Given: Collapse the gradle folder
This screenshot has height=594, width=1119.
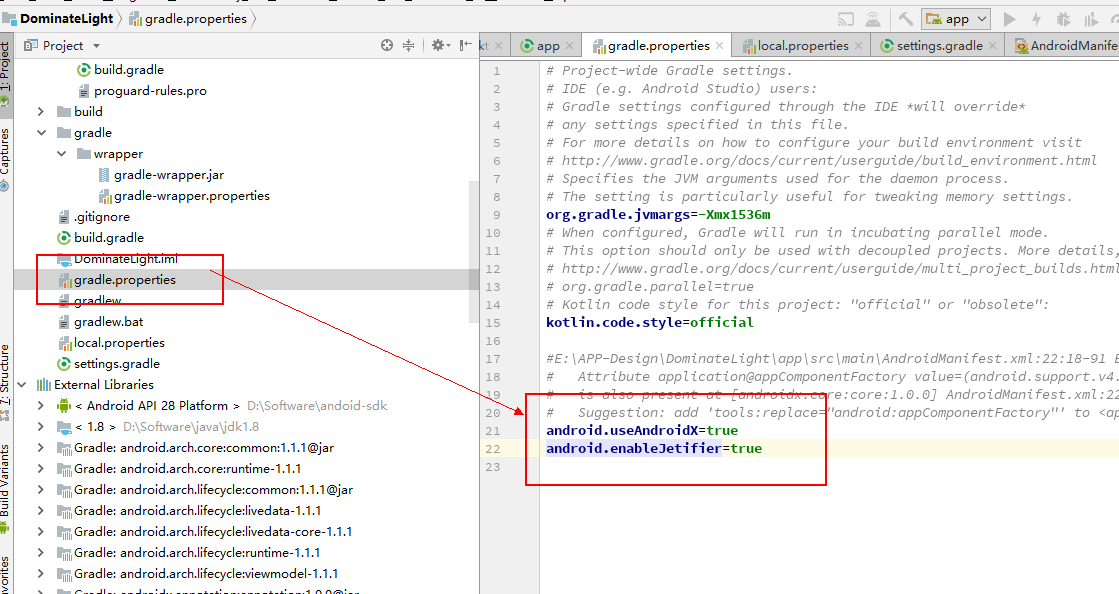Looking at the screenshot, I should click(41, 133).
